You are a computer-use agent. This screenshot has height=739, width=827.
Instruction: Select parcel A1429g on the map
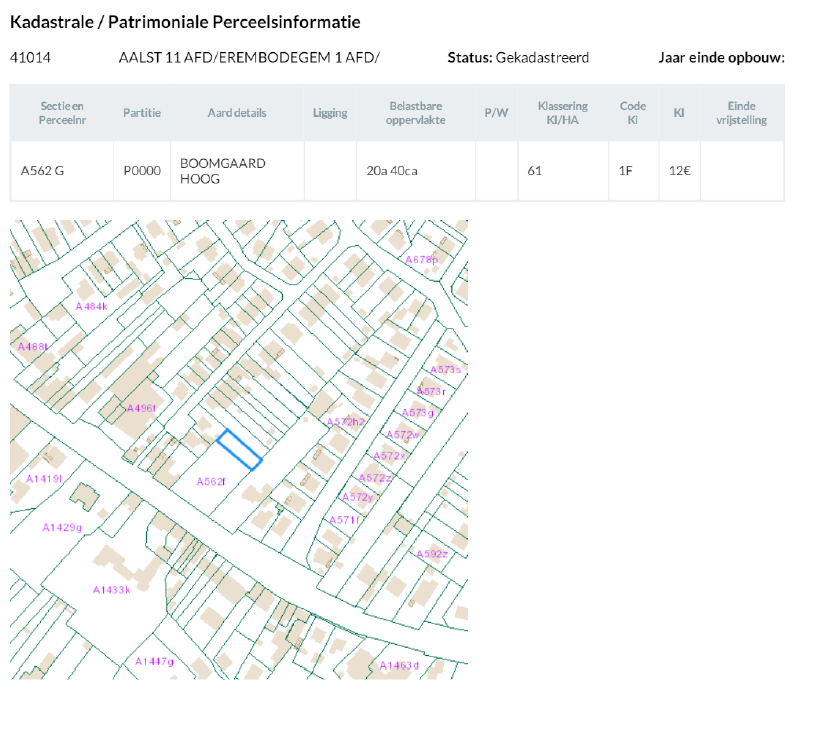[x=62, y=527]
